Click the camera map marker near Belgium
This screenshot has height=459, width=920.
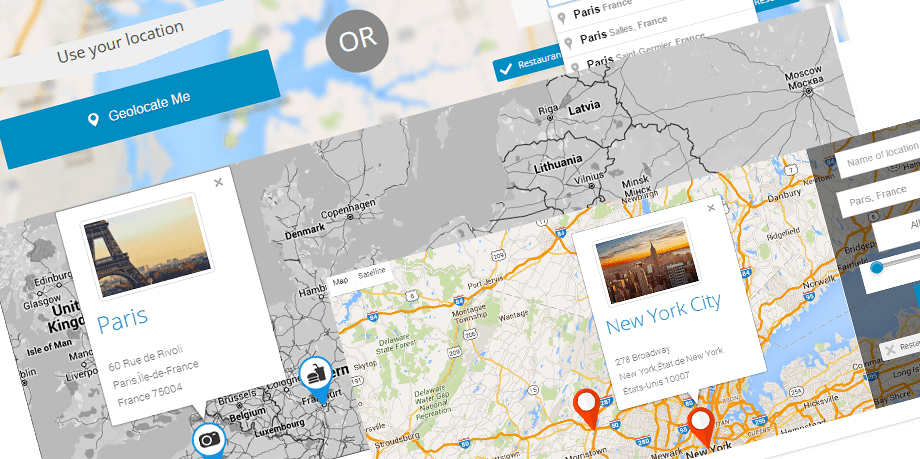(209, 440)
